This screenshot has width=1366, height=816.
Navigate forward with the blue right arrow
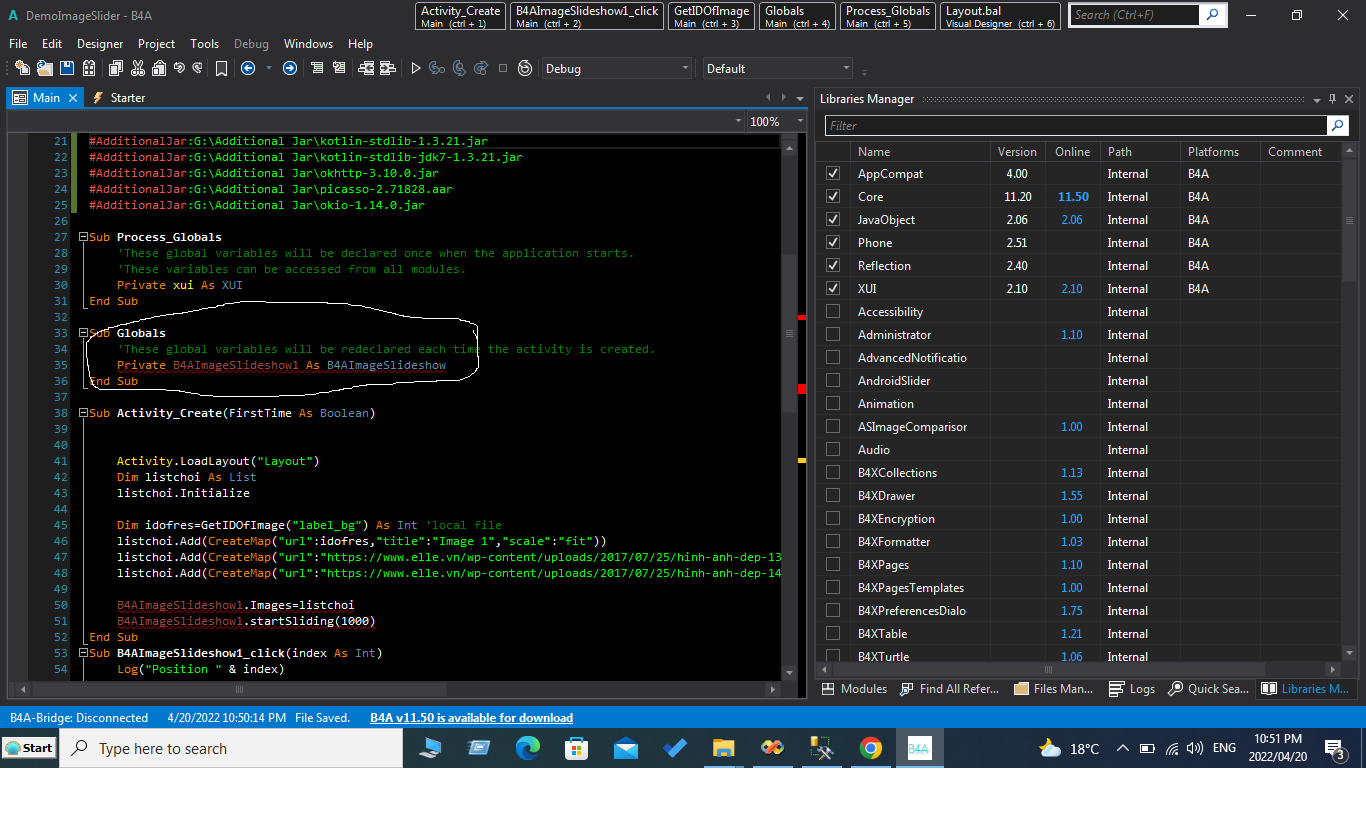[289, 68]
